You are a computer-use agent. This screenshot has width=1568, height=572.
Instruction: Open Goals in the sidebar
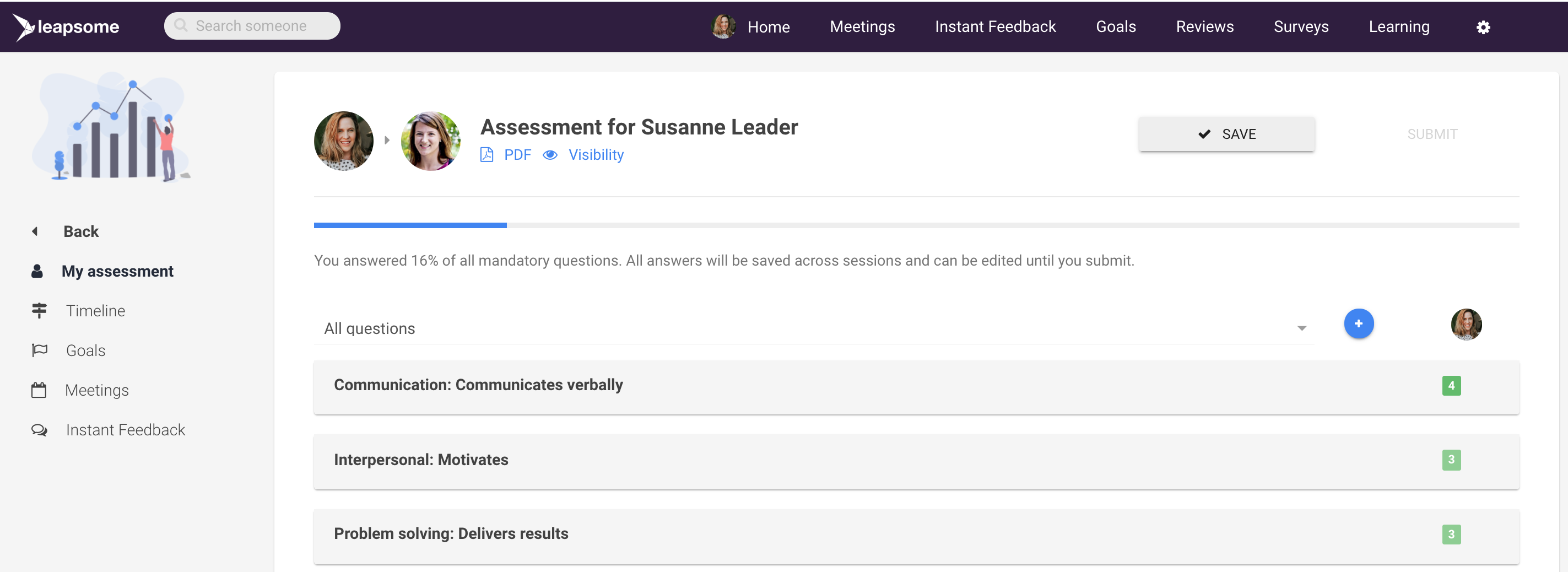(85, 350)
